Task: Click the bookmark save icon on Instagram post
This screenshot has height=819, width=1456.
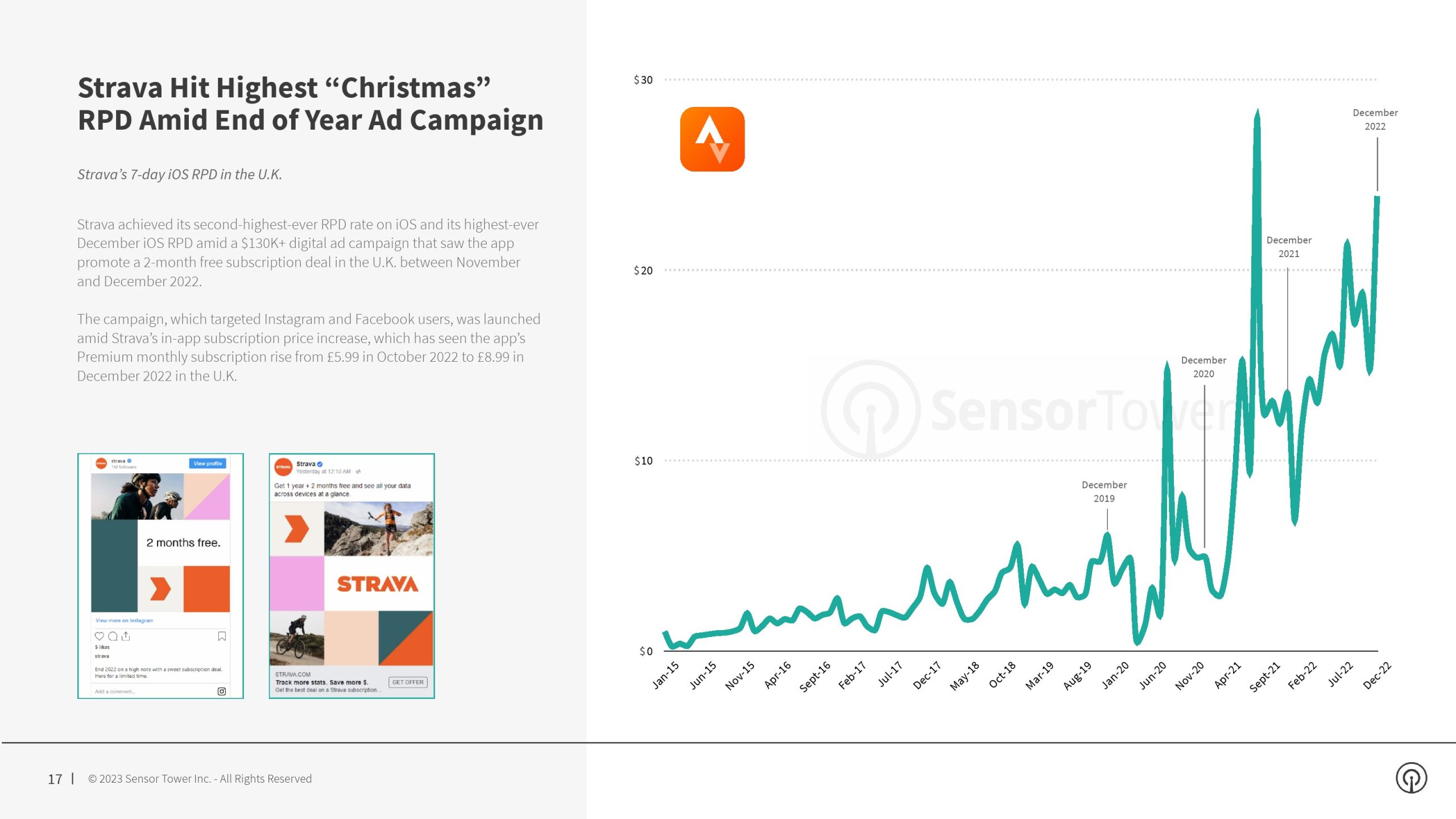Action: (x=222, y=636)
